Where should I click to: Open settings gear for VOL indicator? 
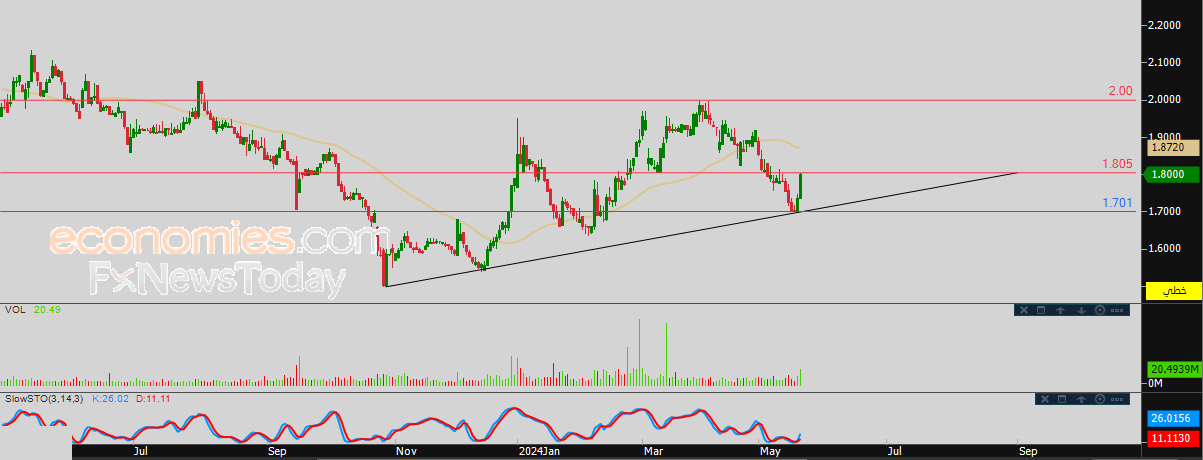point(1100,310)
